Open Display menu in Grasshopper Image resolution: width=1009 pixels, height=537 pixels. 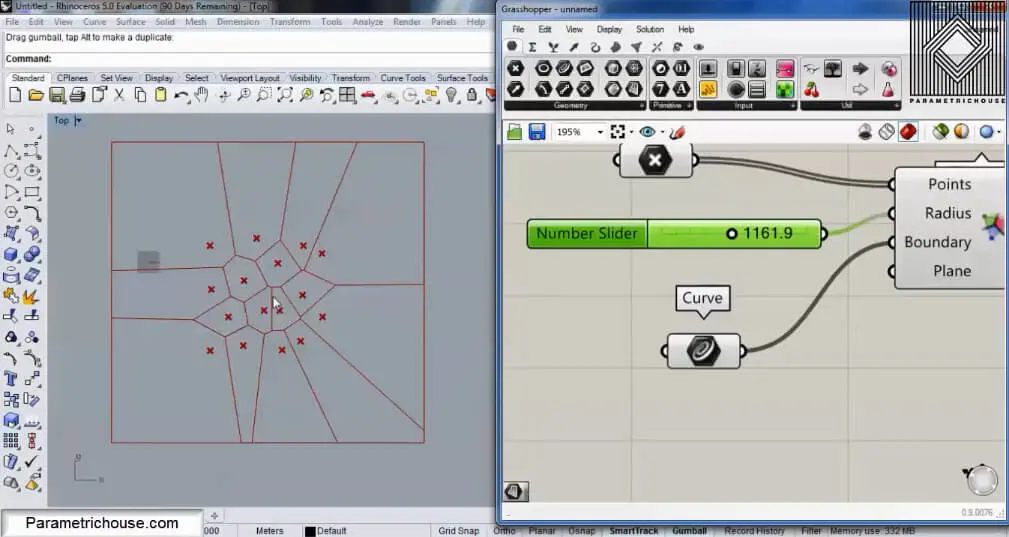pos(609,29)
